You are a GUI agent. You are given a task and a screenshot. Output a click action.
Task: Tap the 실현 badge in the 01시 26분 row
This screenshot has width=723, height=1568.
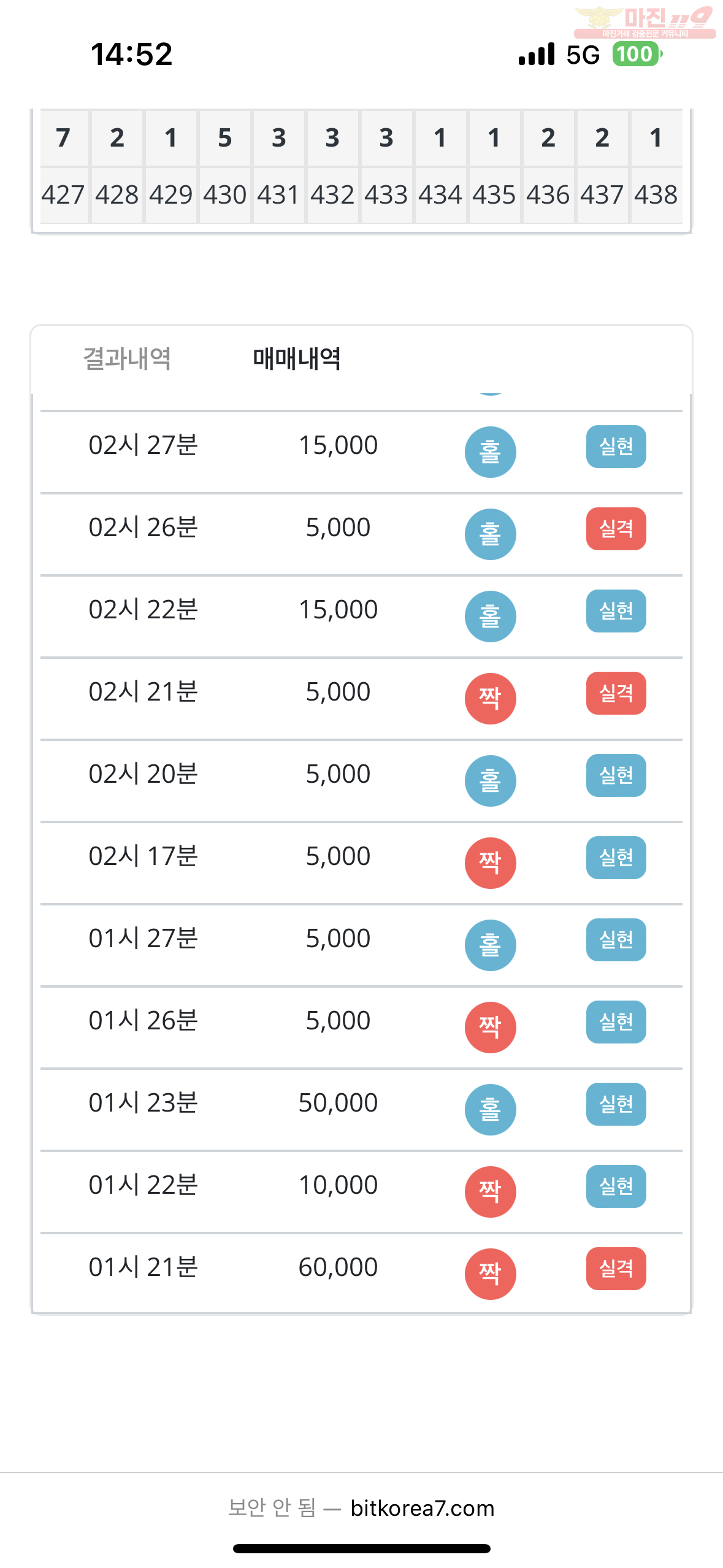616,1022
